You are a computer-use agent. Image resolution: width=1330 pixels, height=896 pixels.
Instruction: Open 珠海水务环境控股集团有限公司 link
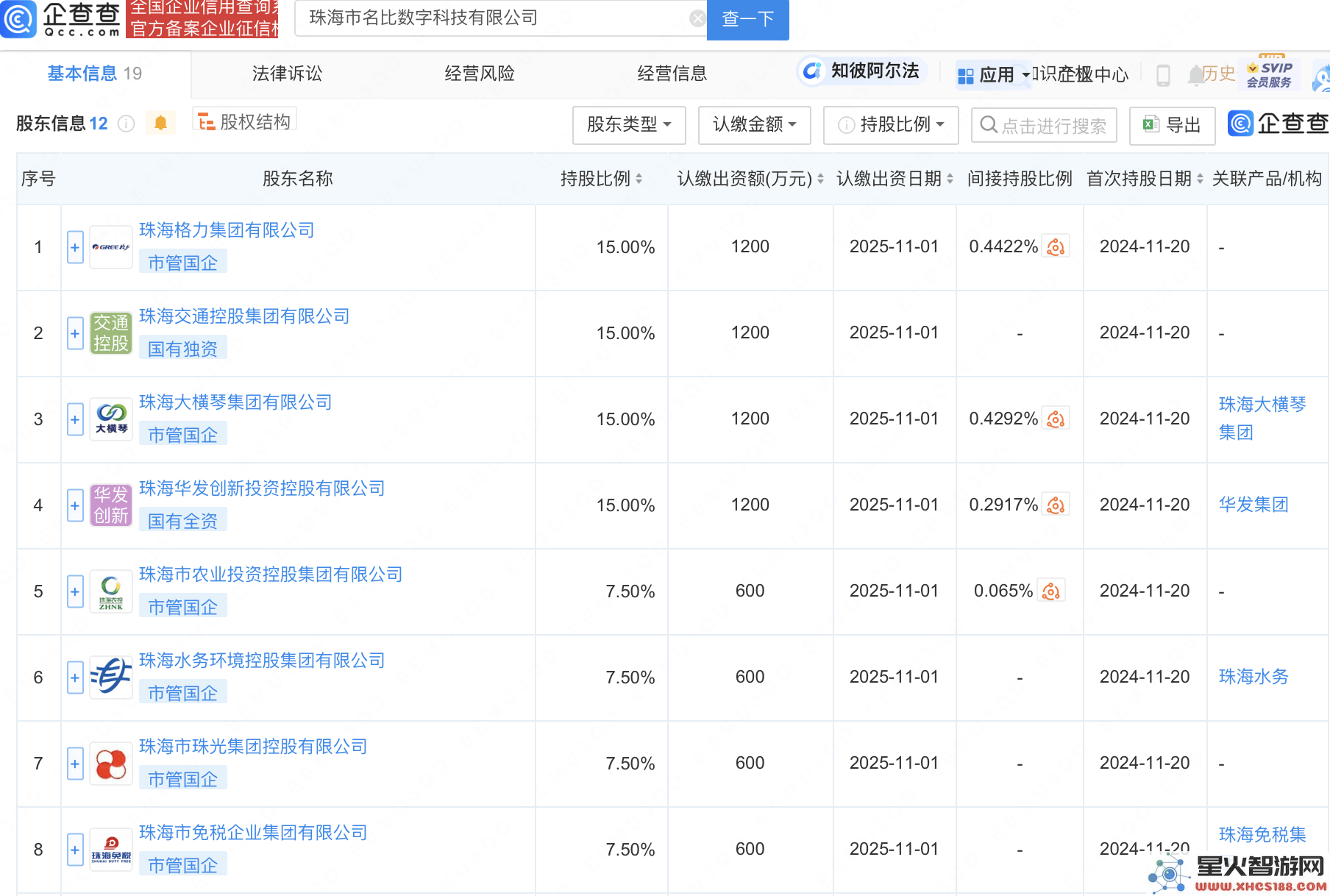262,661
